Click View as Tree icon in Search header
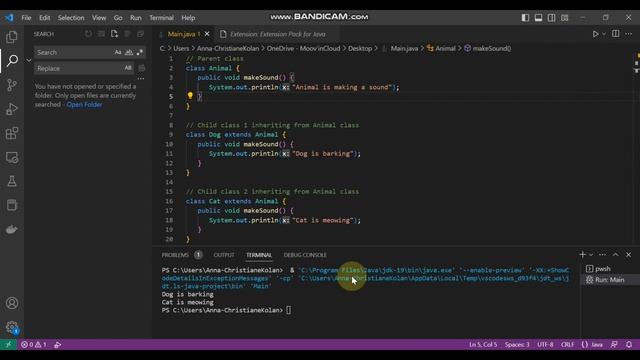Screen dimensions: 640x360 click(x=127, y=34)
